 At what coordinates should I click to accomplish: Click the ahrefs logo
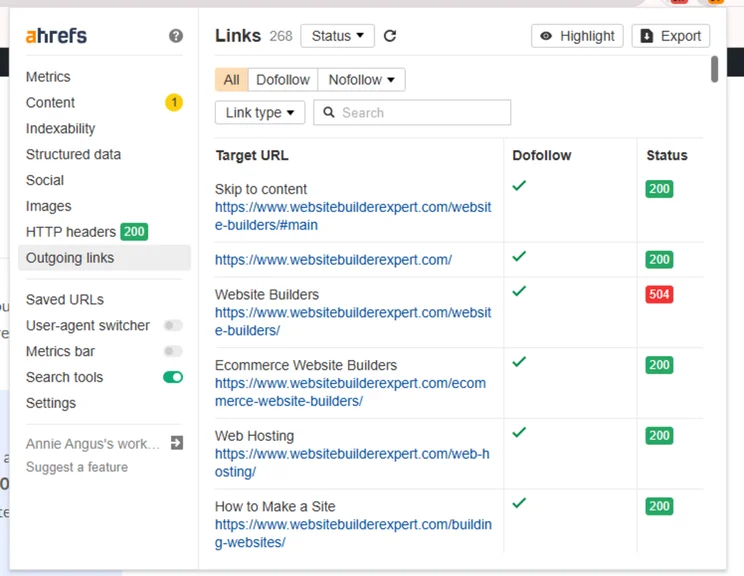tap(56, 36)
